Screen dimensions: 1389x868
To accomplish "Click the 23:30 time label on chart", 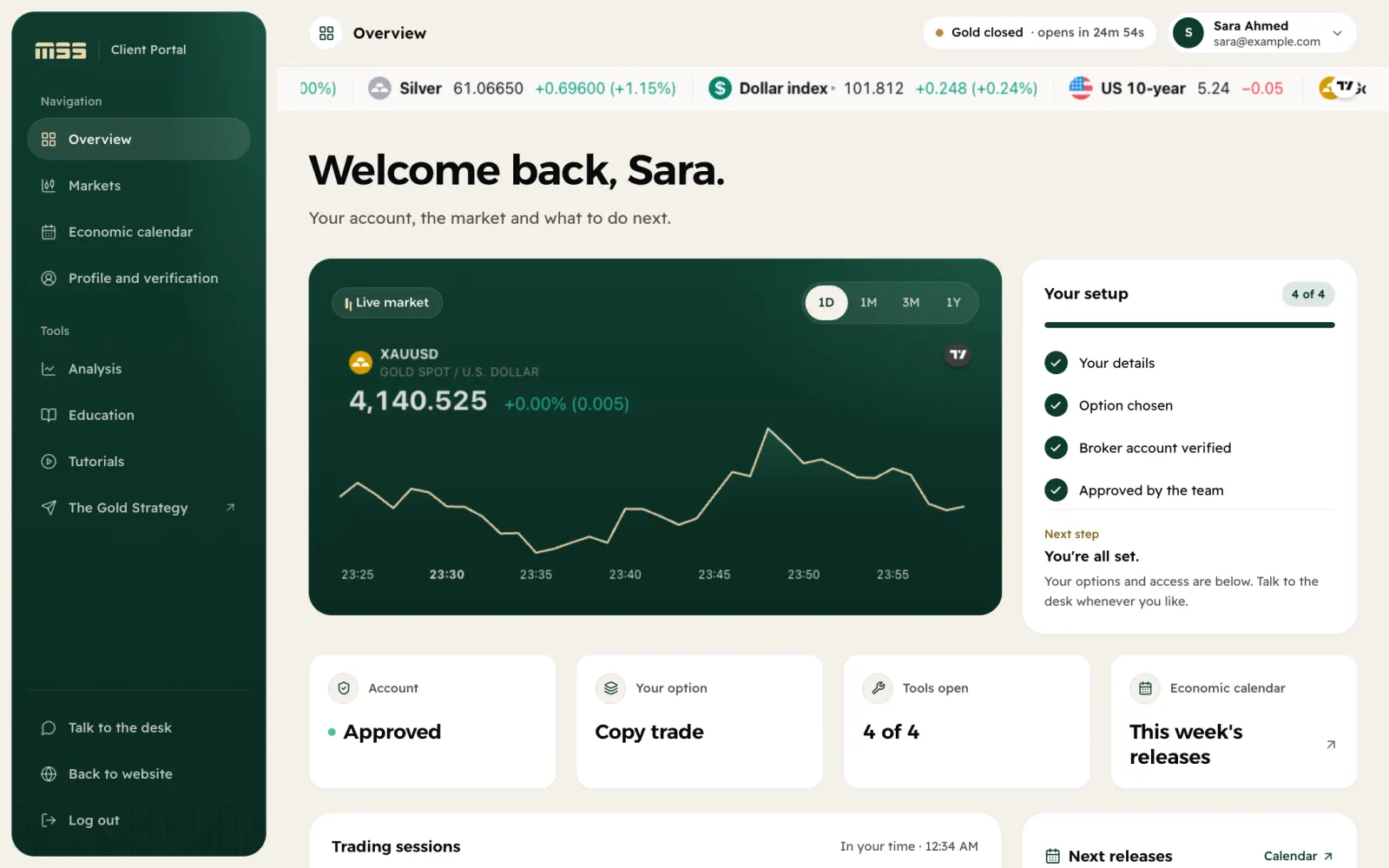I will (x=447, y=575).
